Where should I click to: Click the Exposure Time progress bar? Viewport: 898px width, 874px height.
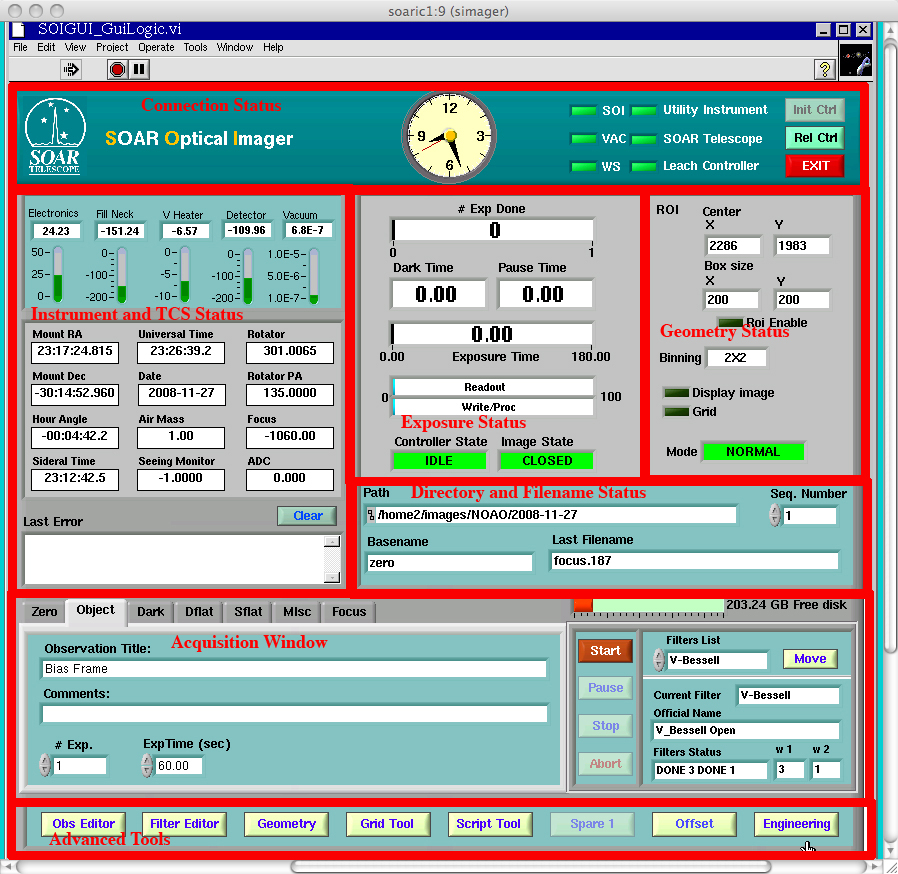(x=492, y=334)
